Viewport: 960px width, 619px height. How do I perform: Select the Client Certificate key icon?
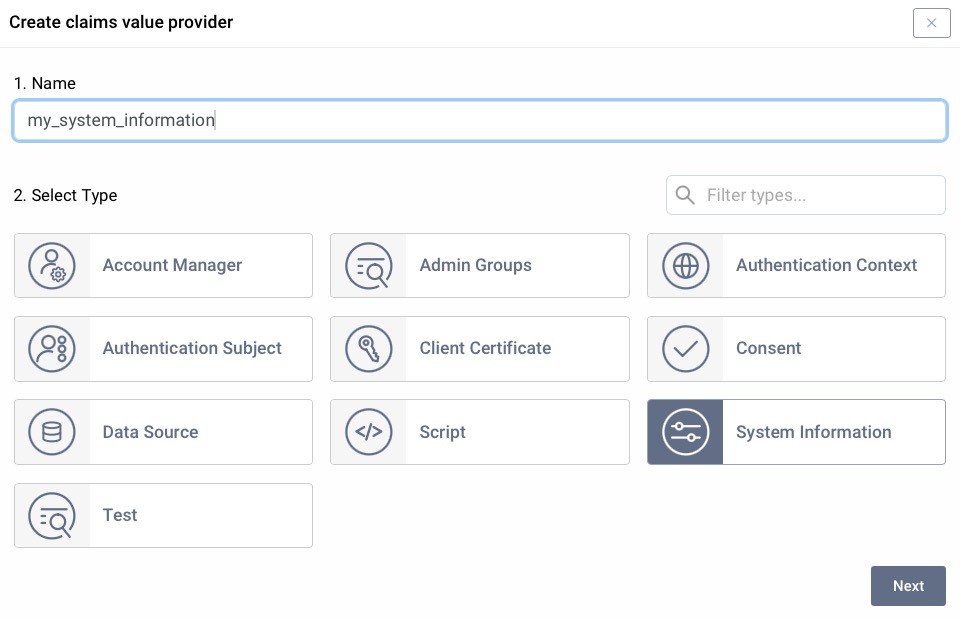tap(369, 348)
